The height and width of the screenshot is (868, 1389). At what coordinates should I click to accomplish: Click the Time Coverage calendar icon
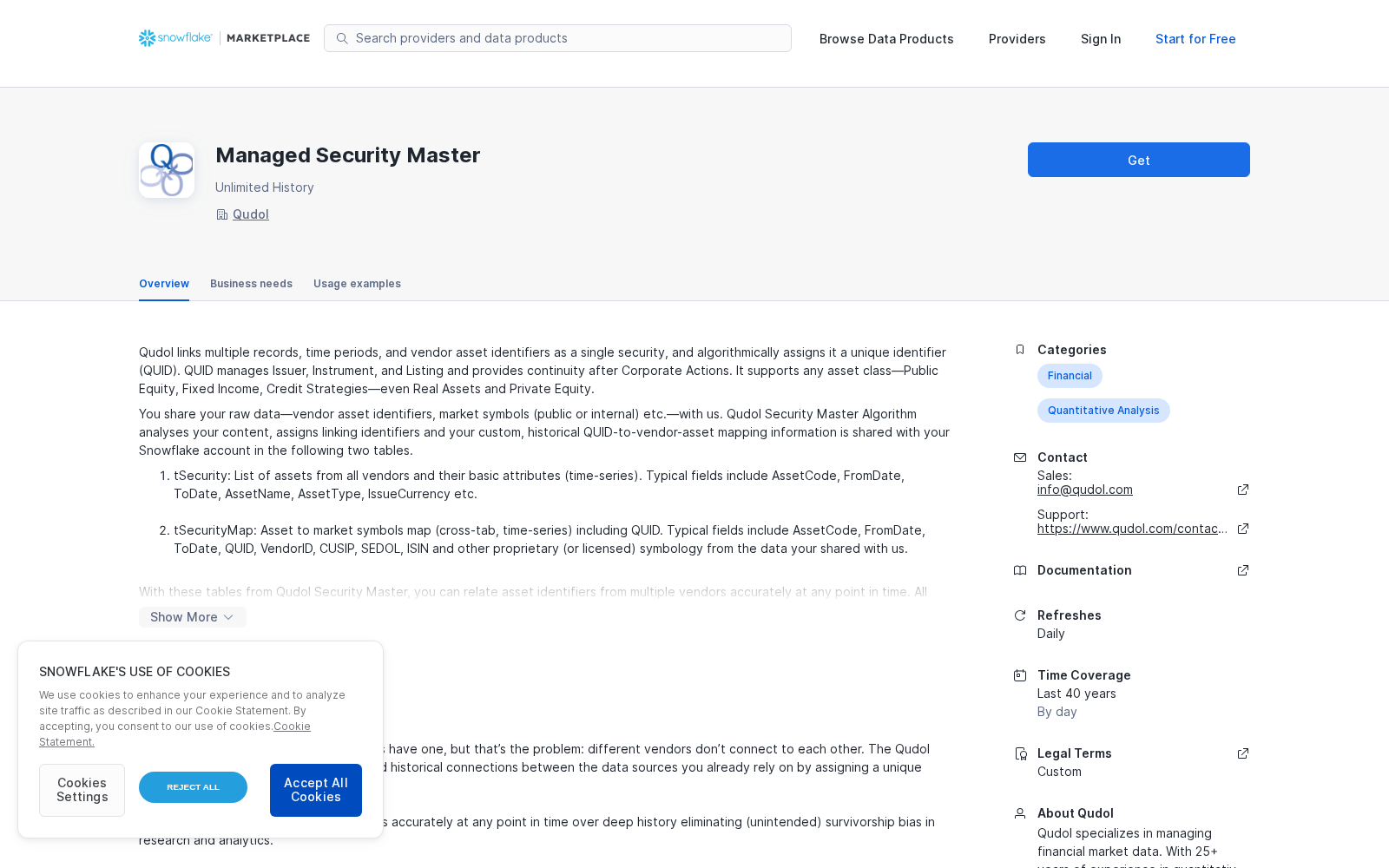tap(1020, 675)
